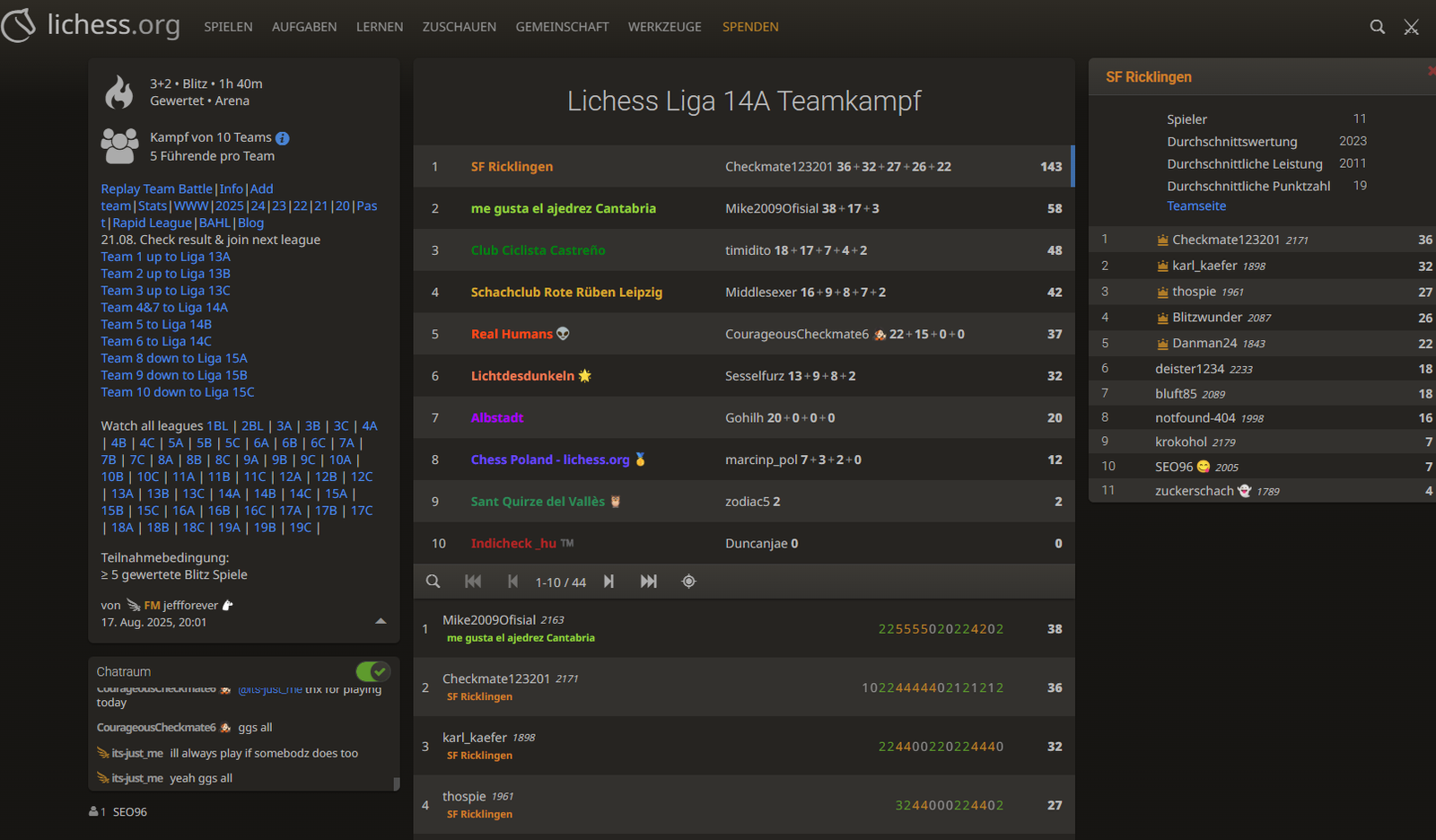Screen dimensions: 1436x840
Task: Open Mike2009Ofisial player row in standings
Action: point(744,628)
